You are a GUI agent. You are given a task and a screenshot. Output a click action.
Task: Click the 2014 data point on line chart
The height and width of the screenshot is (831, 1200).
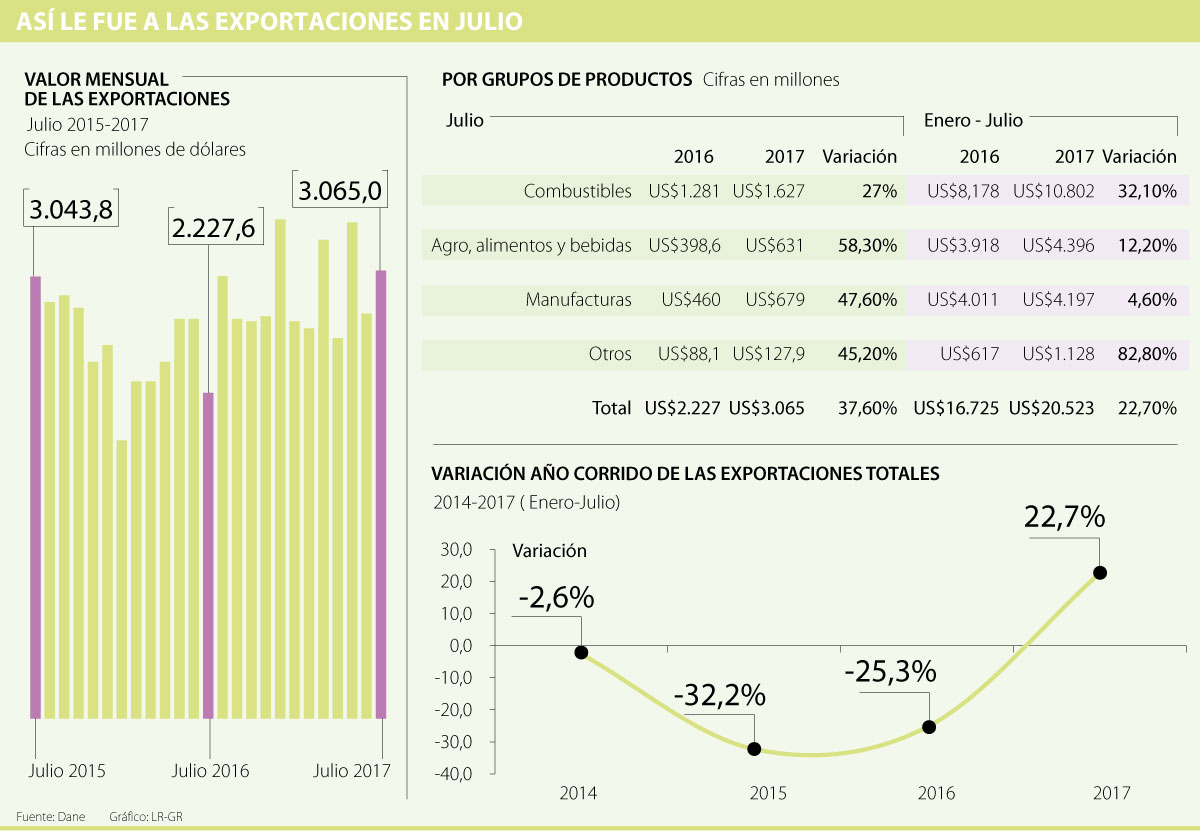click(581, 652)
